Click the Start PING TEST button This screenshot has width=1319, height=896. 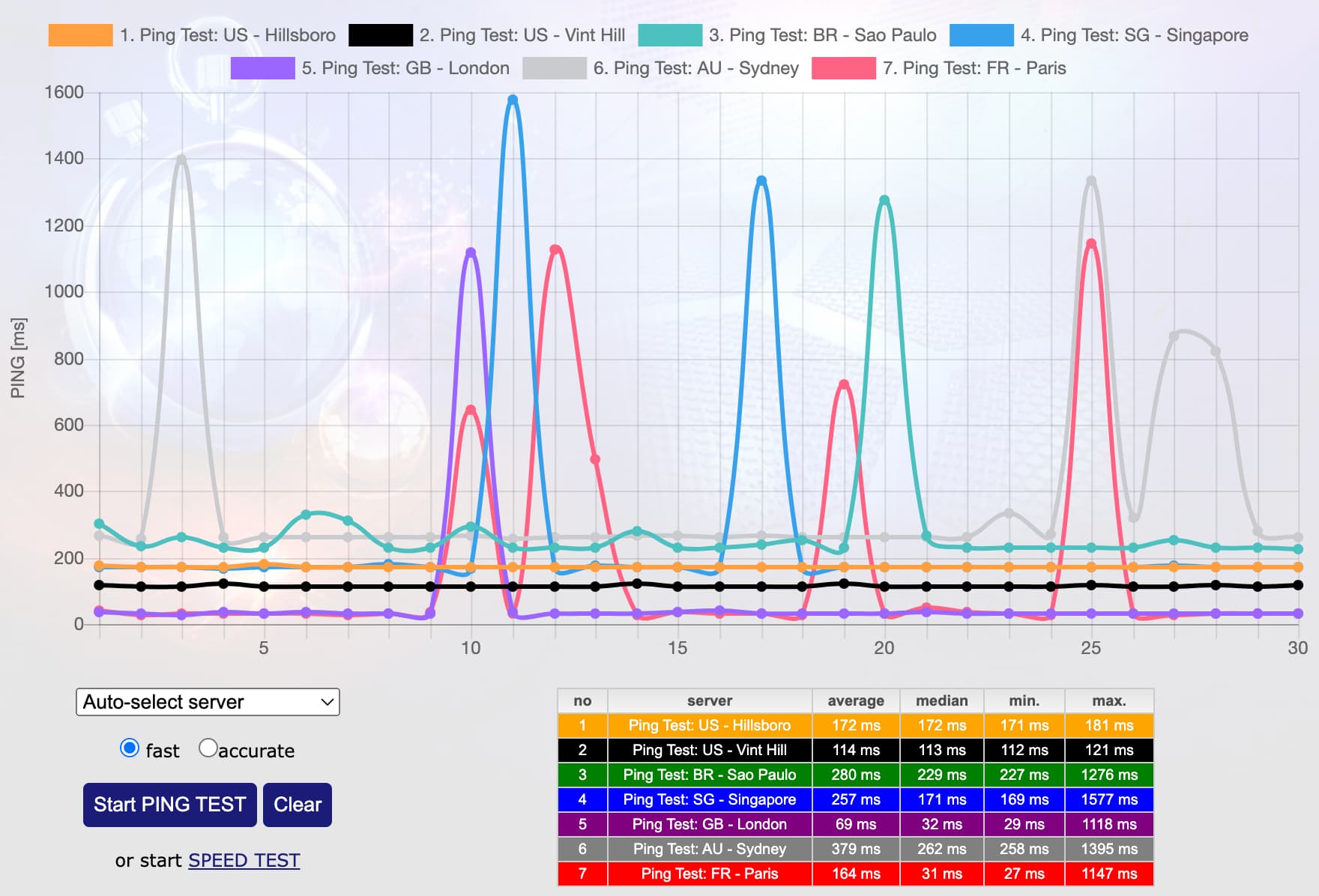169,804
